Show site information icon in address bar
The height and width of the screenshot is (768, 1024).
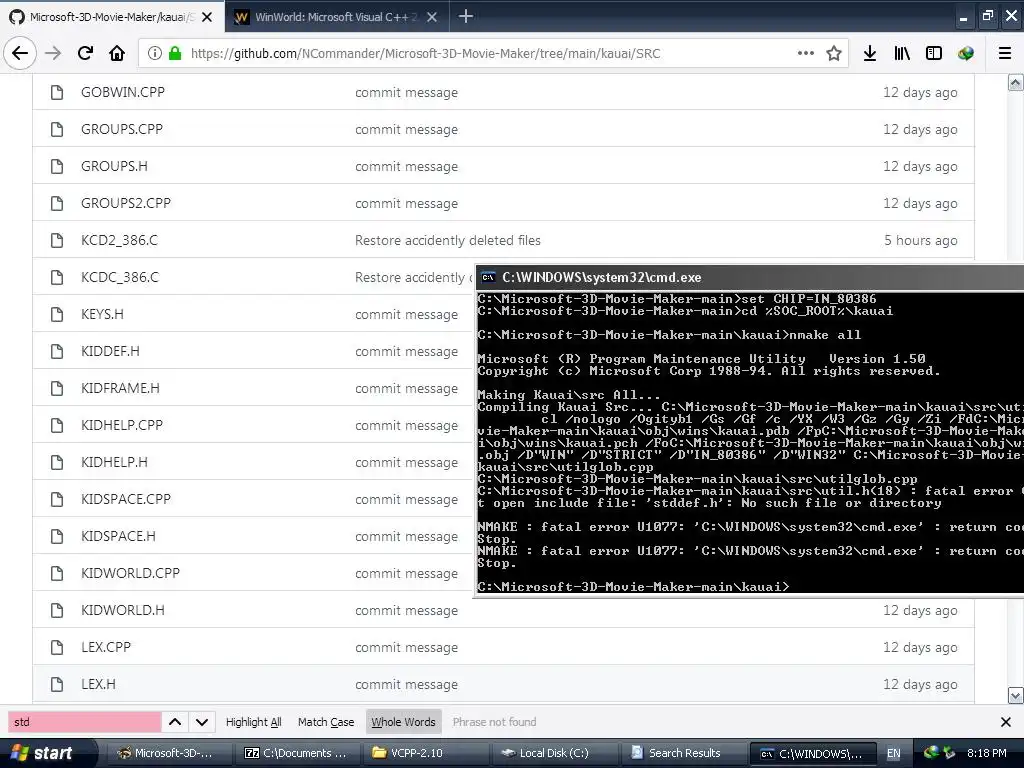155,53
